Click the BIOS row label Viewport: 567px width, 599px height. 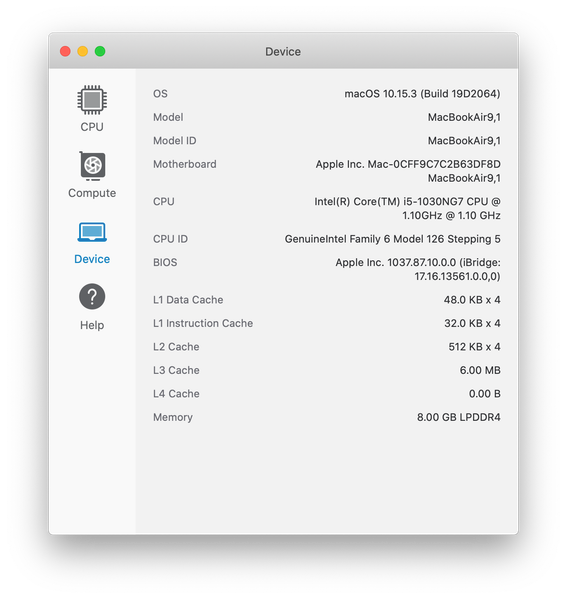coord(165,262)
